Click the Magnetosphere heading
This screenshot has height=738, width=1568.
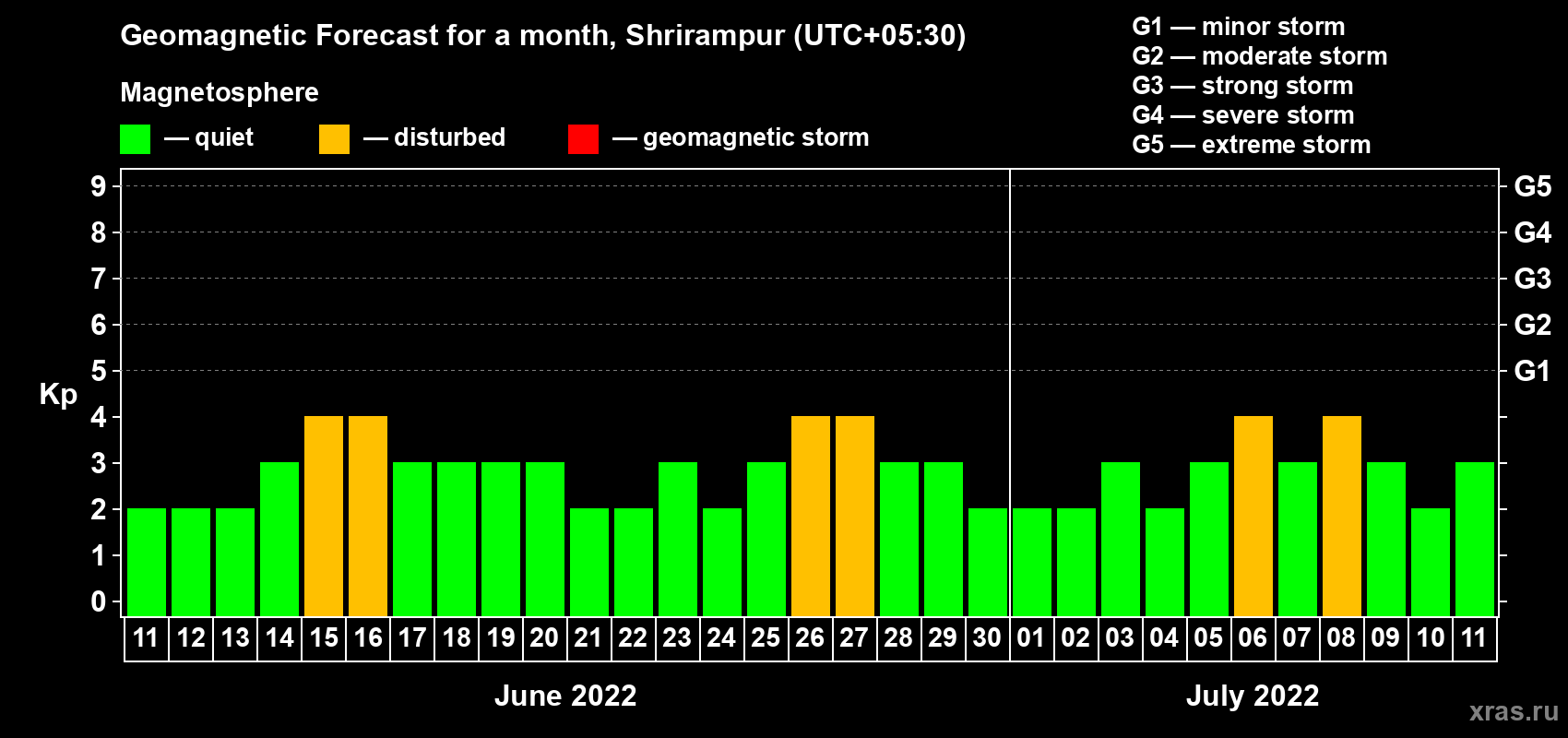pos(220,92)
